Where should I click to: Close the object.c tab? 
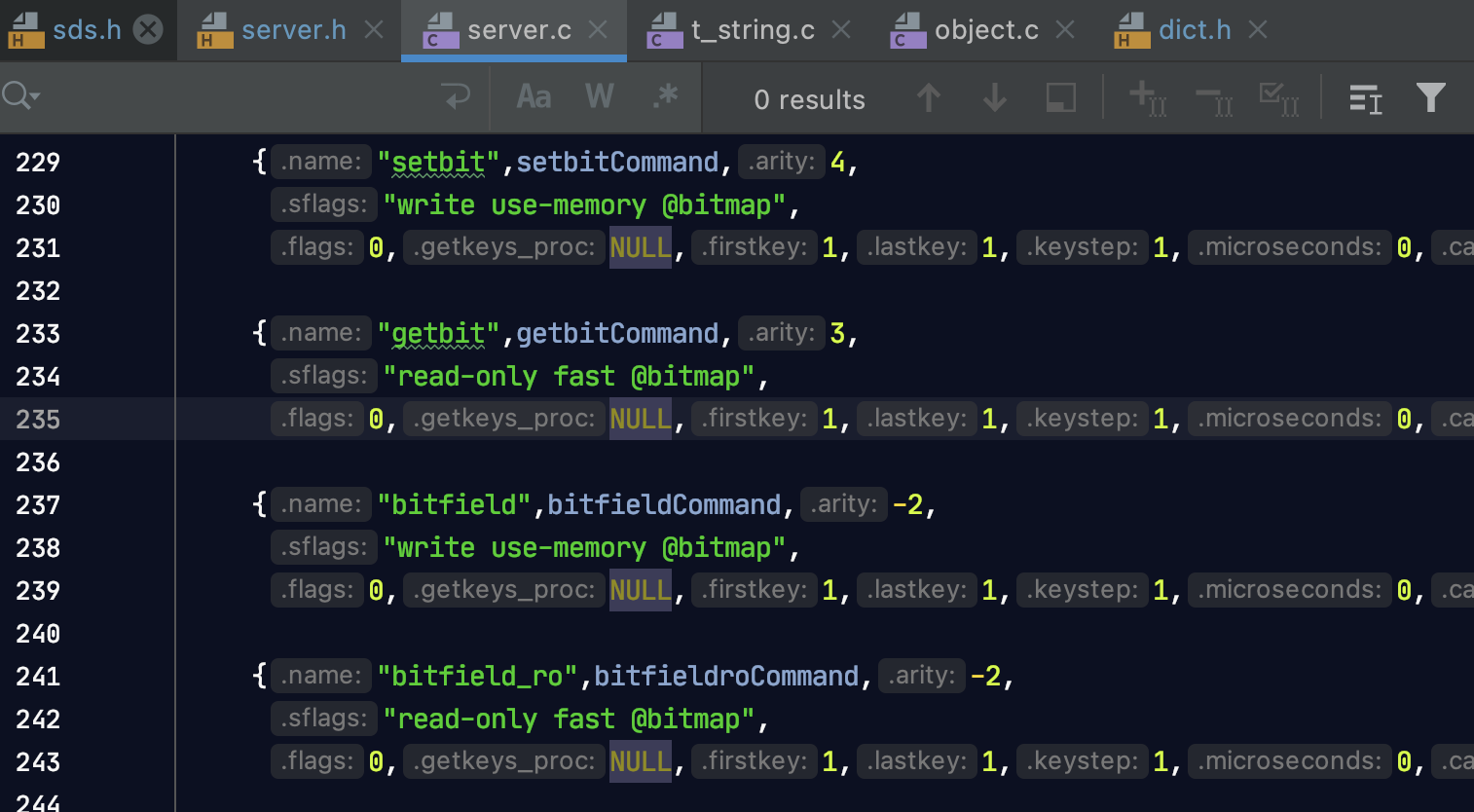tap(1065, 30)
